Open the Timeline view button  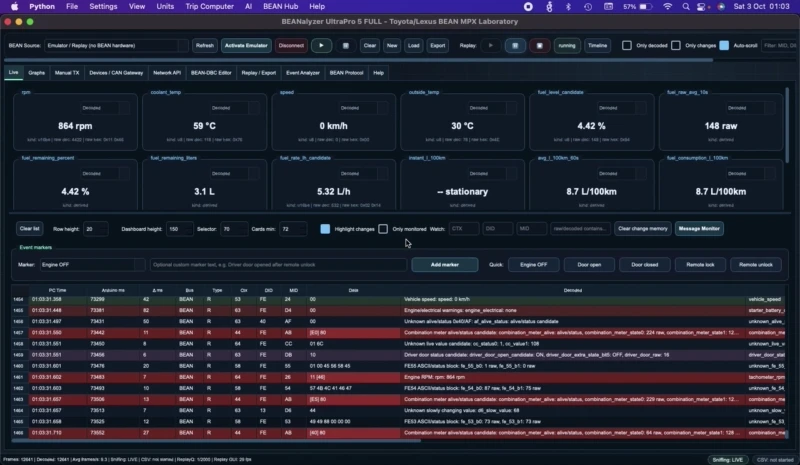click(597, 45)
